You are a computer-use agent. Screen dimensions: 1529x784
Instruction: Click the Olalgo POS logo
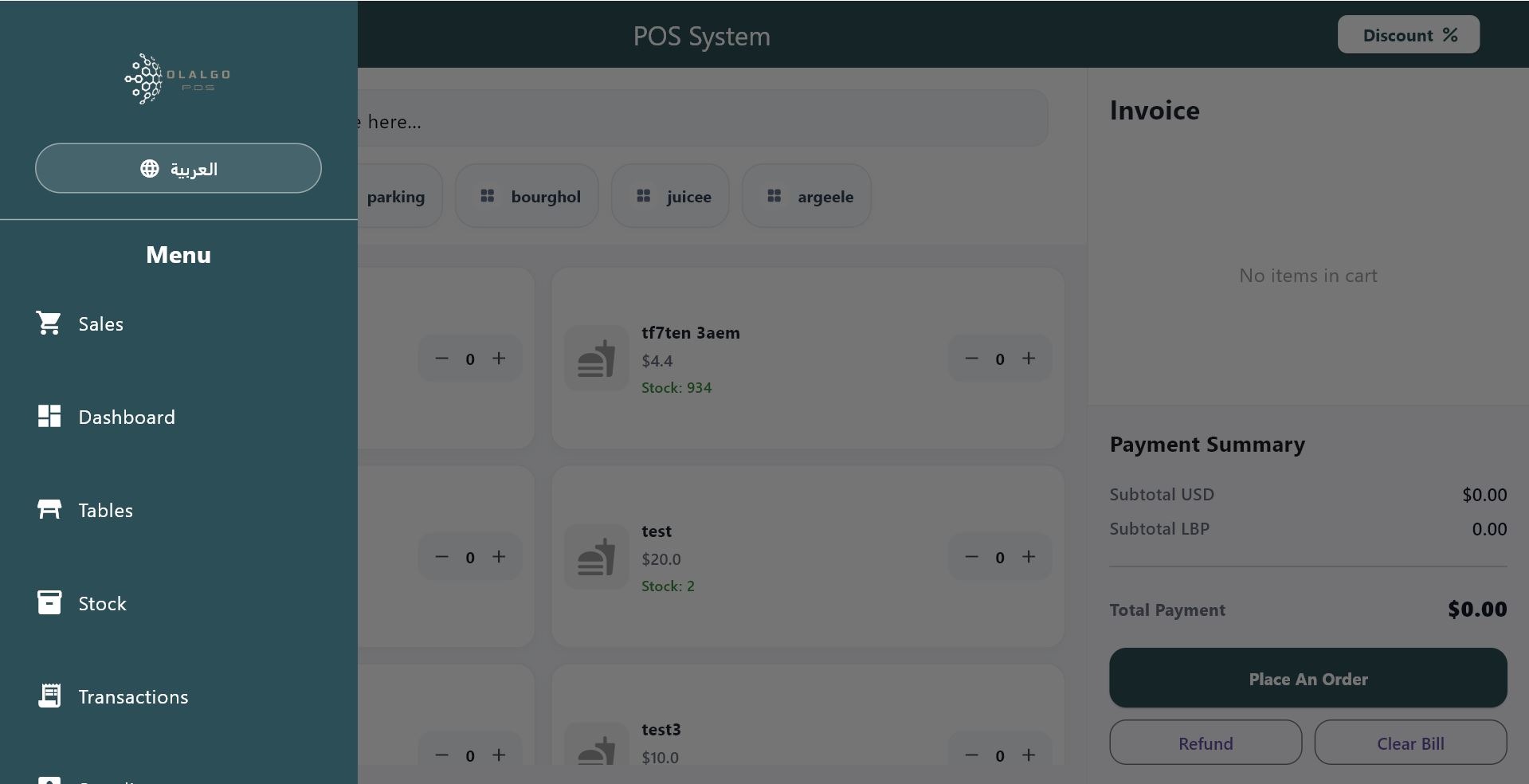(178, 78)
